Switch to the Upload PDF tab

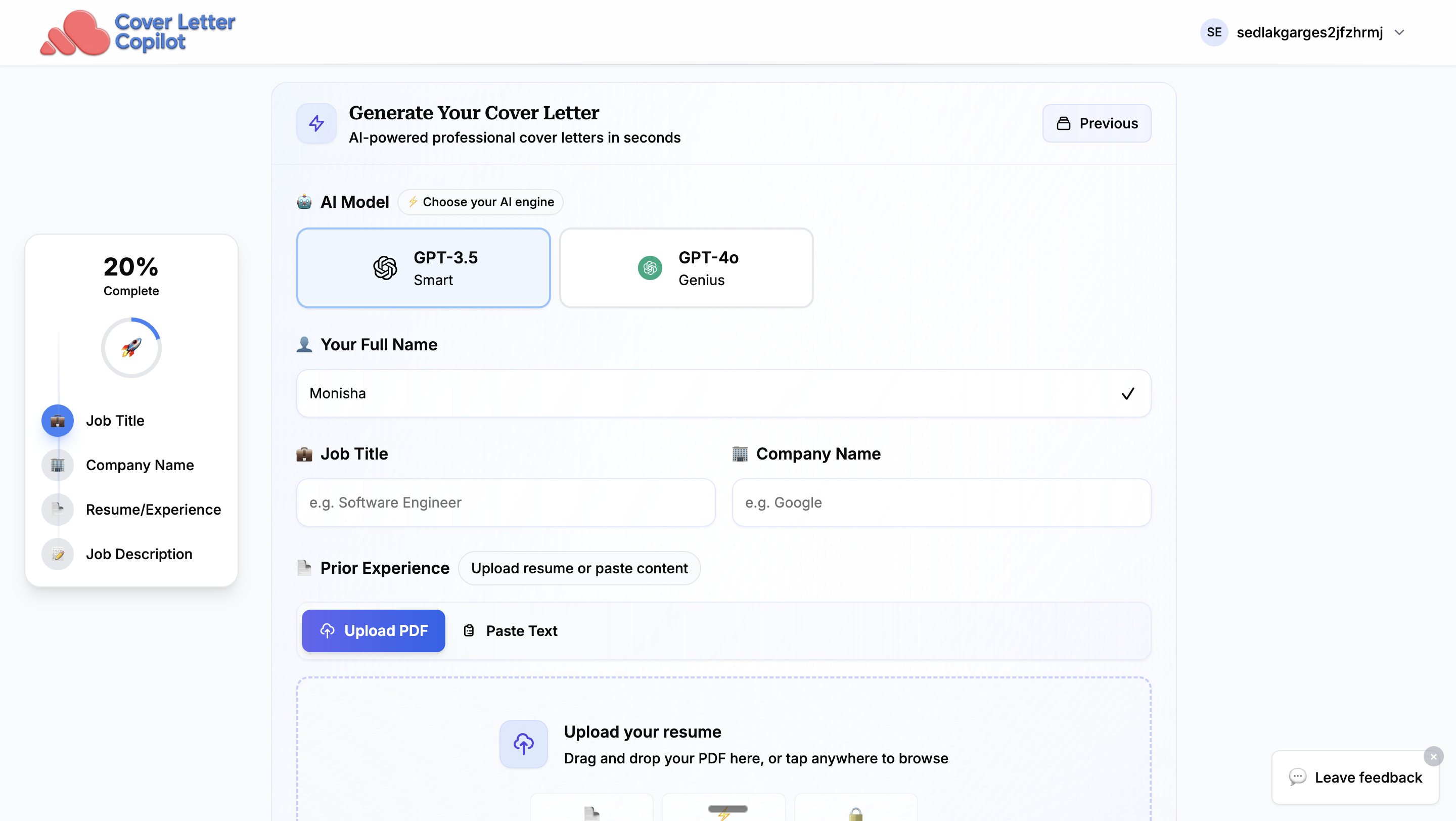(x=374, y=630)
